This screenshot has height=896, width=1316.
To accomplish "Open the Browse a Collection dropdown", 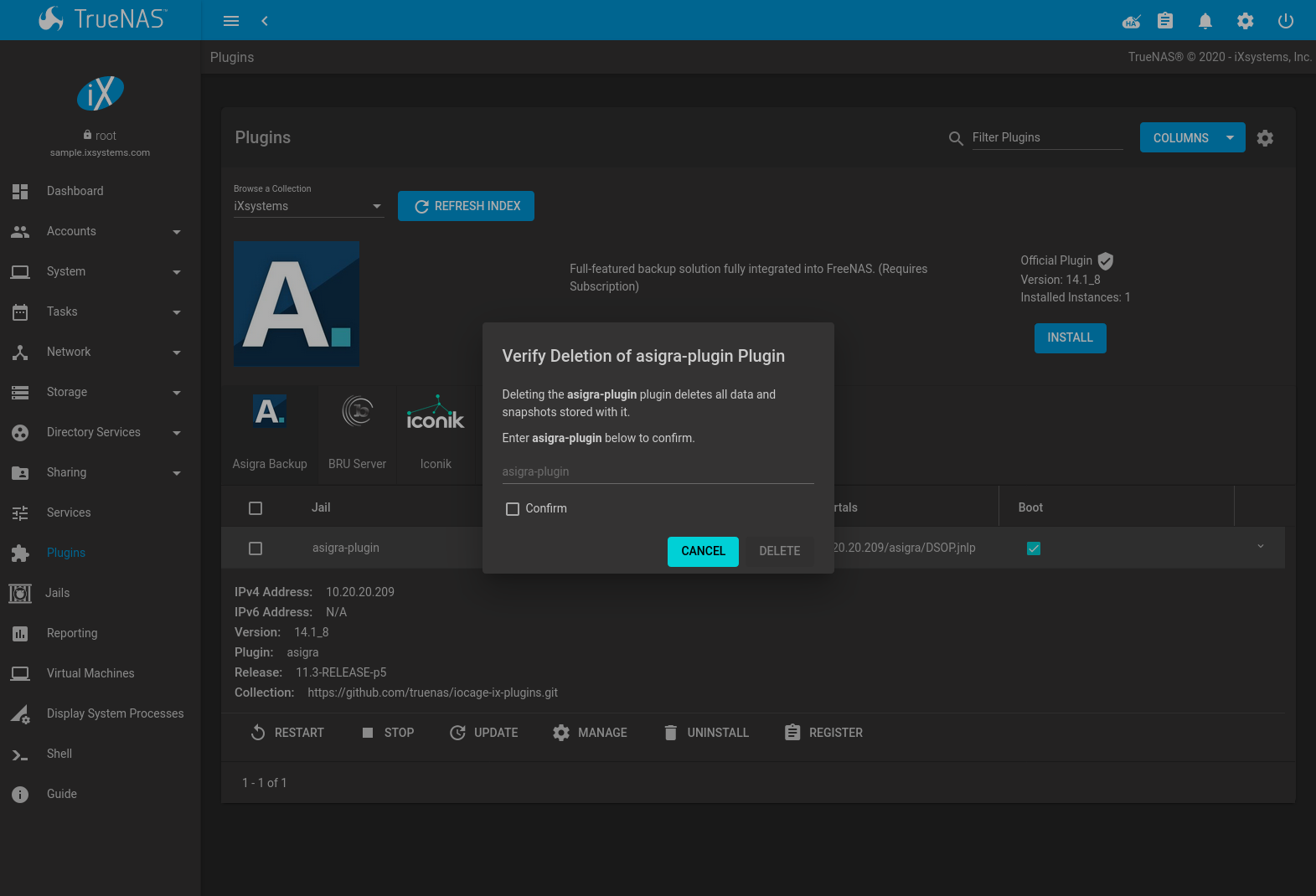I will point(309,206).
